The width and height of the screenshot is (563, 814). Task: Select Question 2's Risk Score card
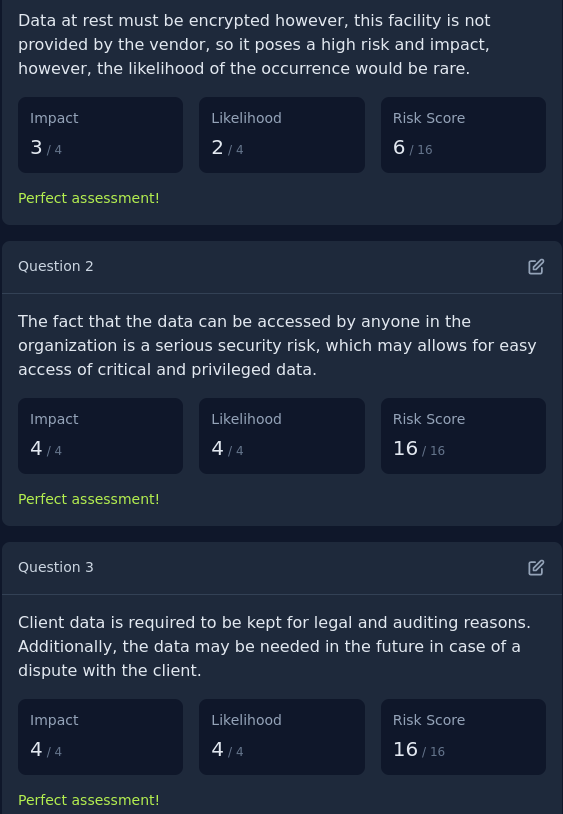463,436
